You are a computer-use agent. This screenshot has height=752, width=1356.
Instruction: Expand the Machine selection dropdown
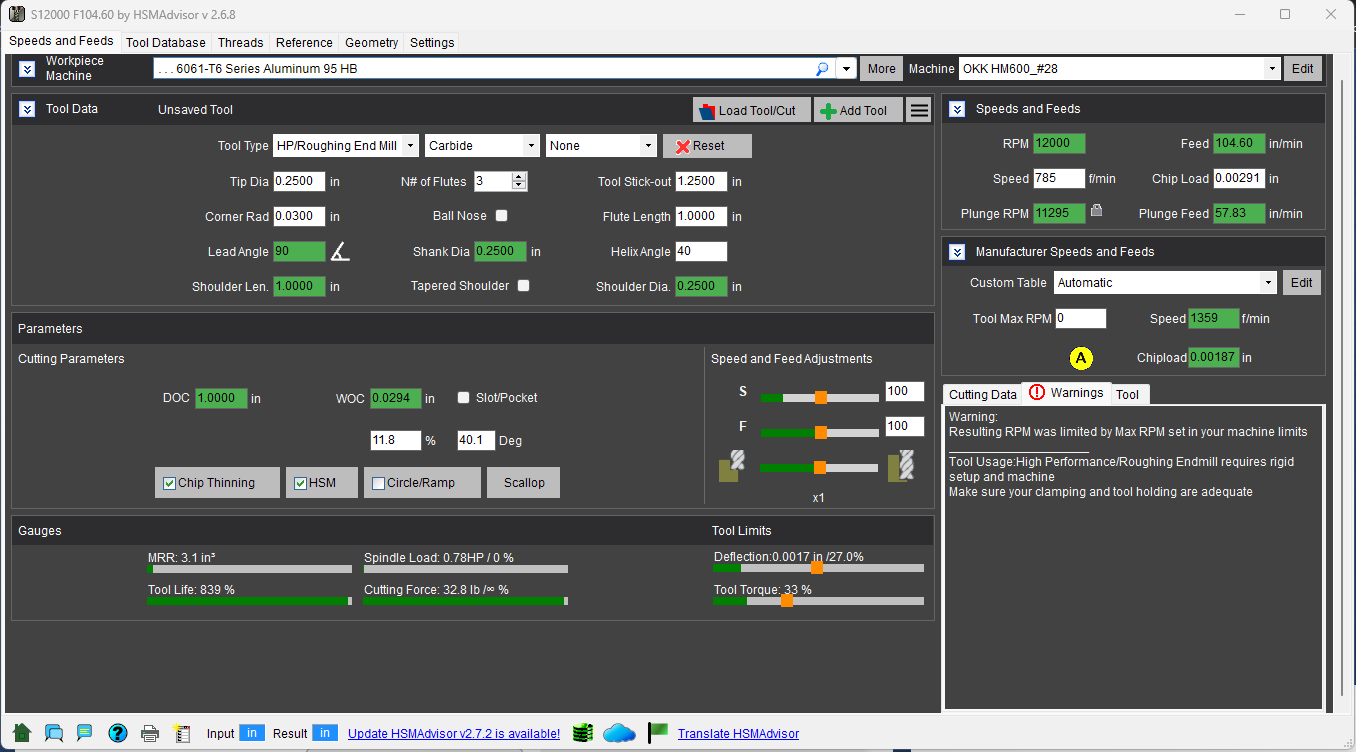click(1271, 69)
